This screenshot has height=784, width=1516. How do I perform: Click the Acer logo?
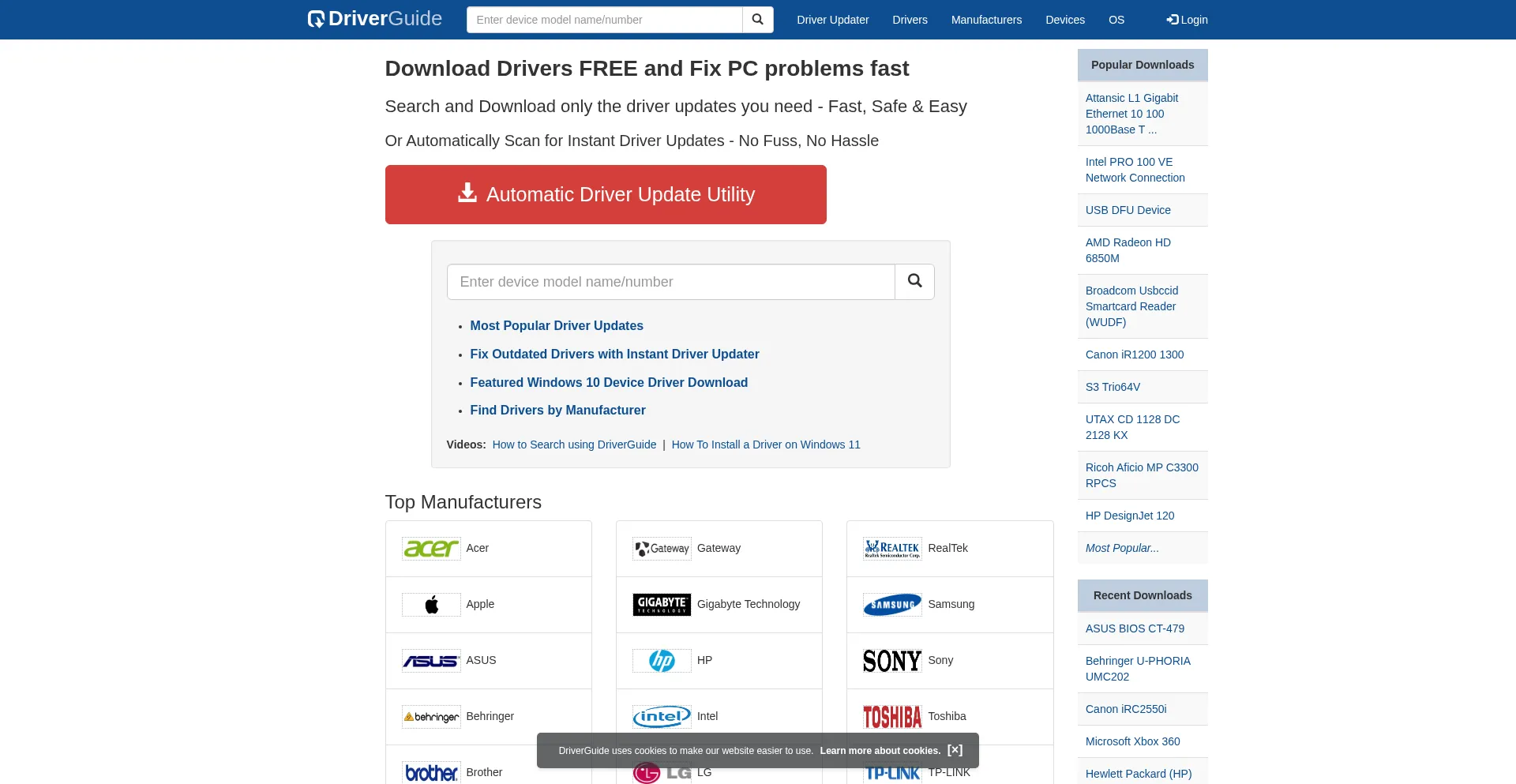pos(431,549)
